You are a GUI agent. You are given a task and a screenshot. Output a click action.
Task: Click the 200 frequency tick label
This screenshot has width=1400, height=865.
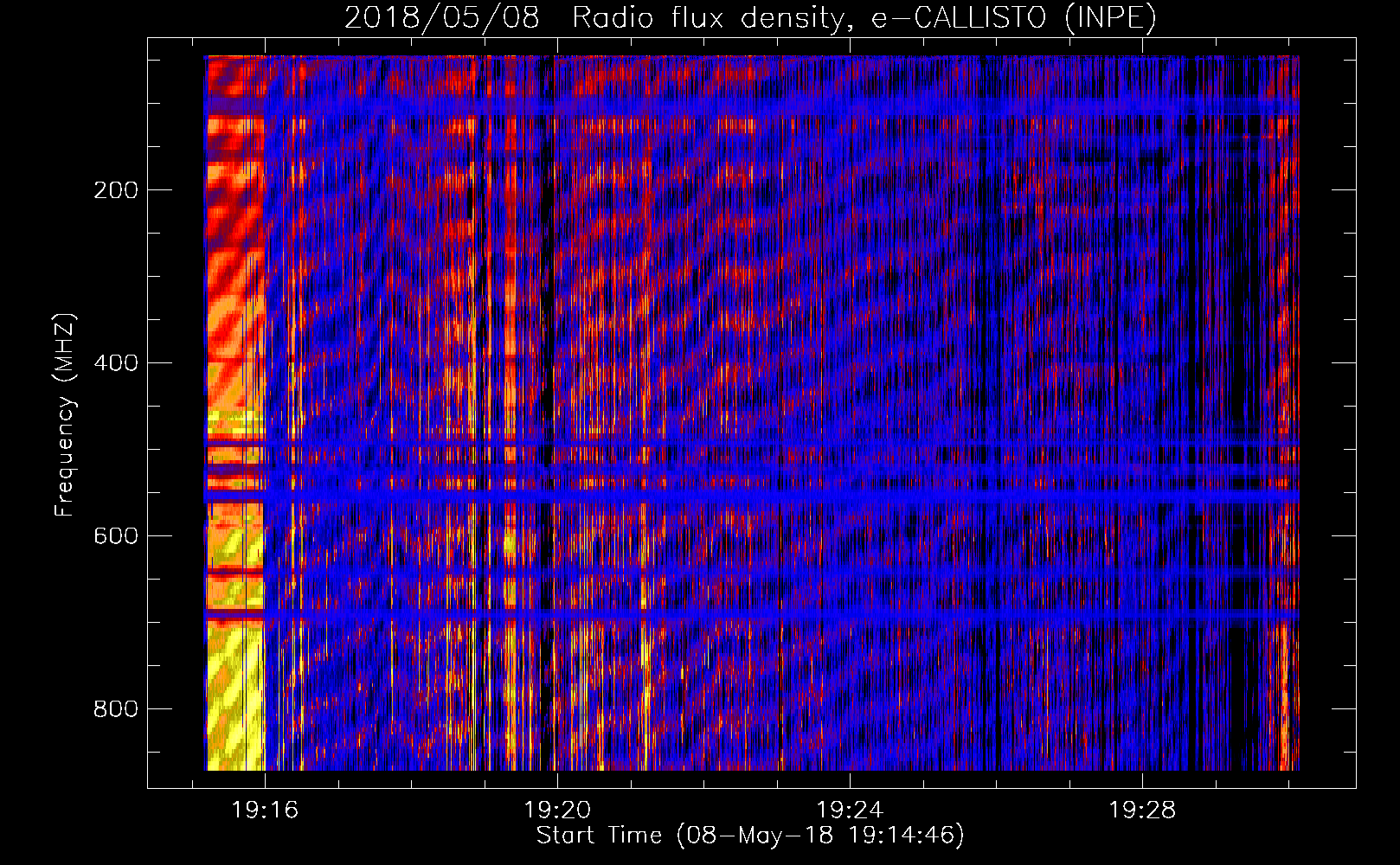(116, 190)
